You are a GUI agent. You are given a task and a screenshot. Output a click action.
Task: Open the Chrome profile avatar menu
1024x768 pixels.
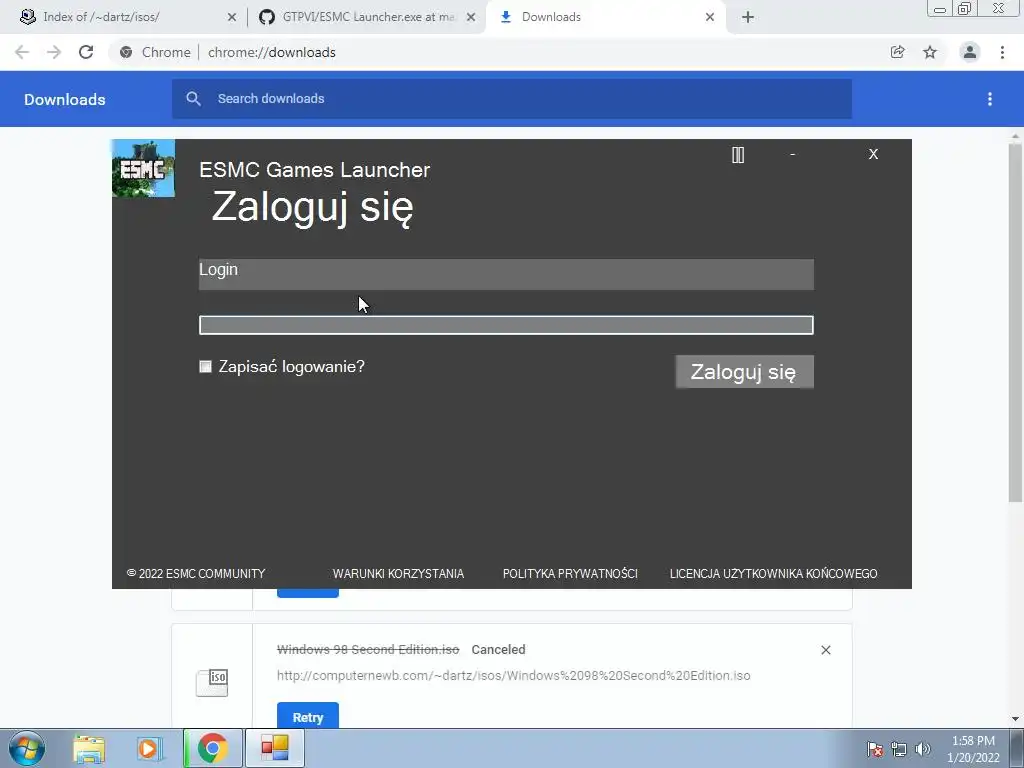coord(970,52)
